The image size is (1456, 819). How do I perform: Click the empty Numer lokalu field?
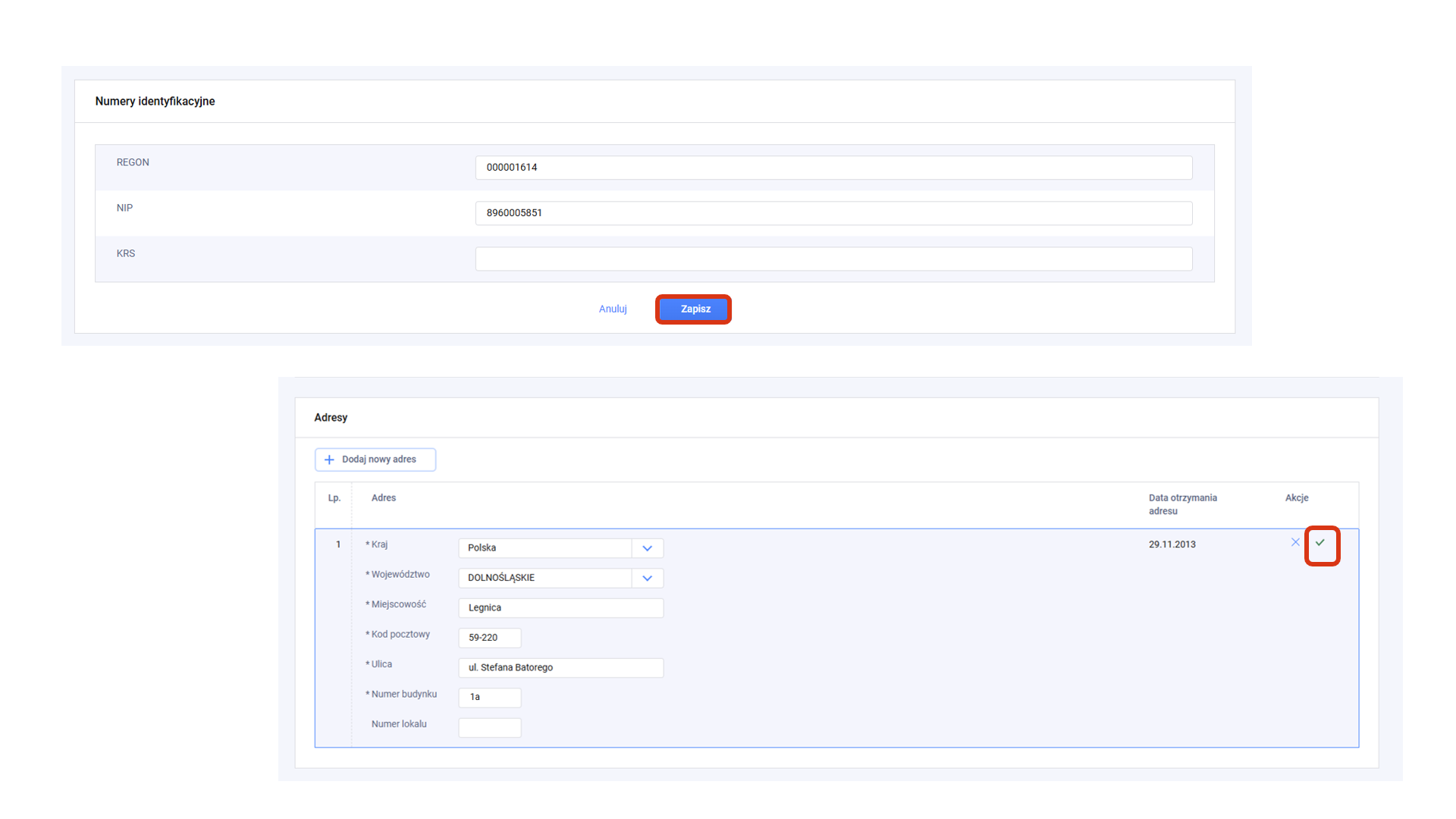[489, 728]
